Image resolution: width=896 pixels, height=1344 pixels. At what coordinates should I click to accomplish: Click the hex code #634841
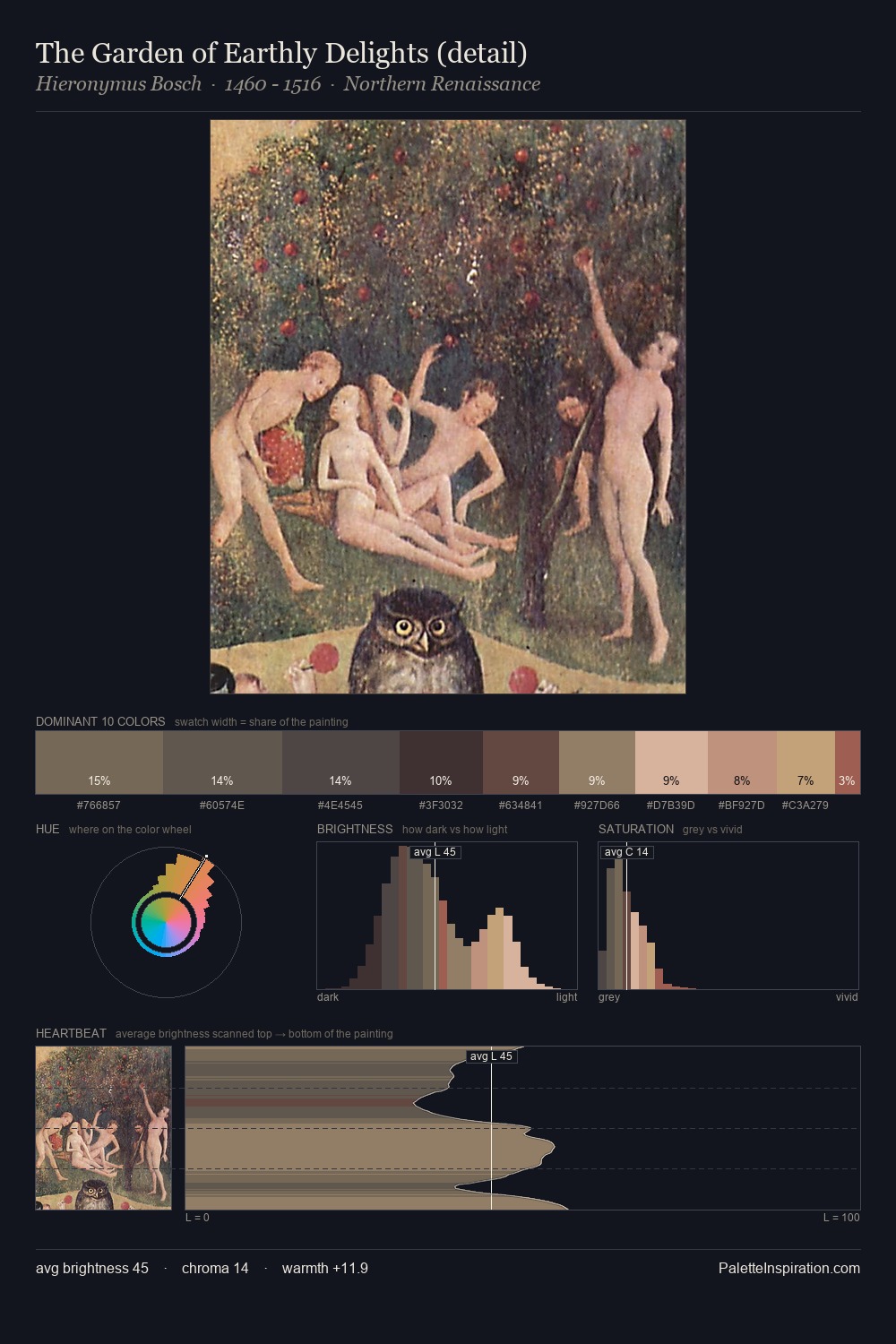[521, 806]
